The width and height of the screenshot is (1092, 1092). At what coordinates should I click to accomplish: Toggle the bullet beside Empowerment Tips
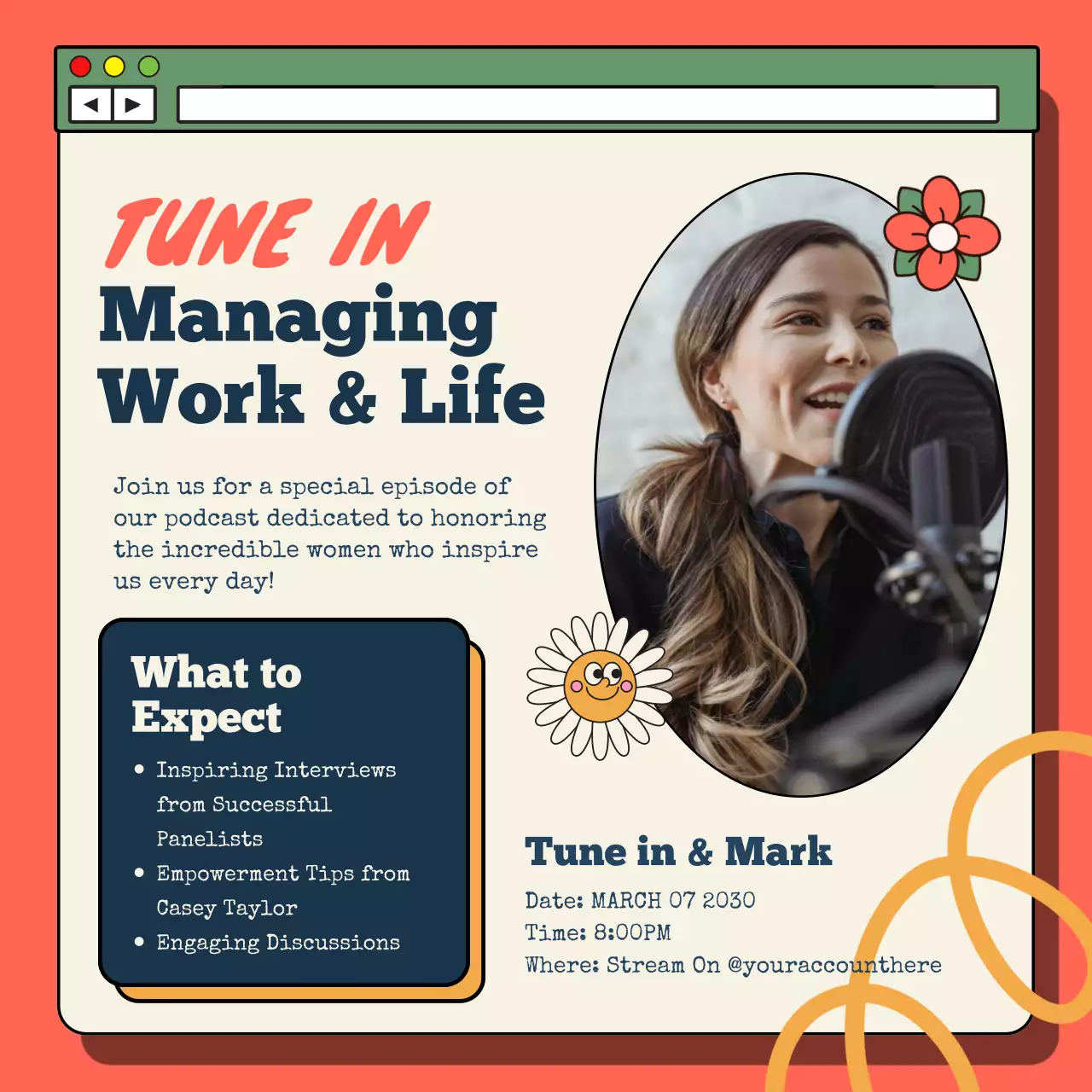[x=138, y=874]
